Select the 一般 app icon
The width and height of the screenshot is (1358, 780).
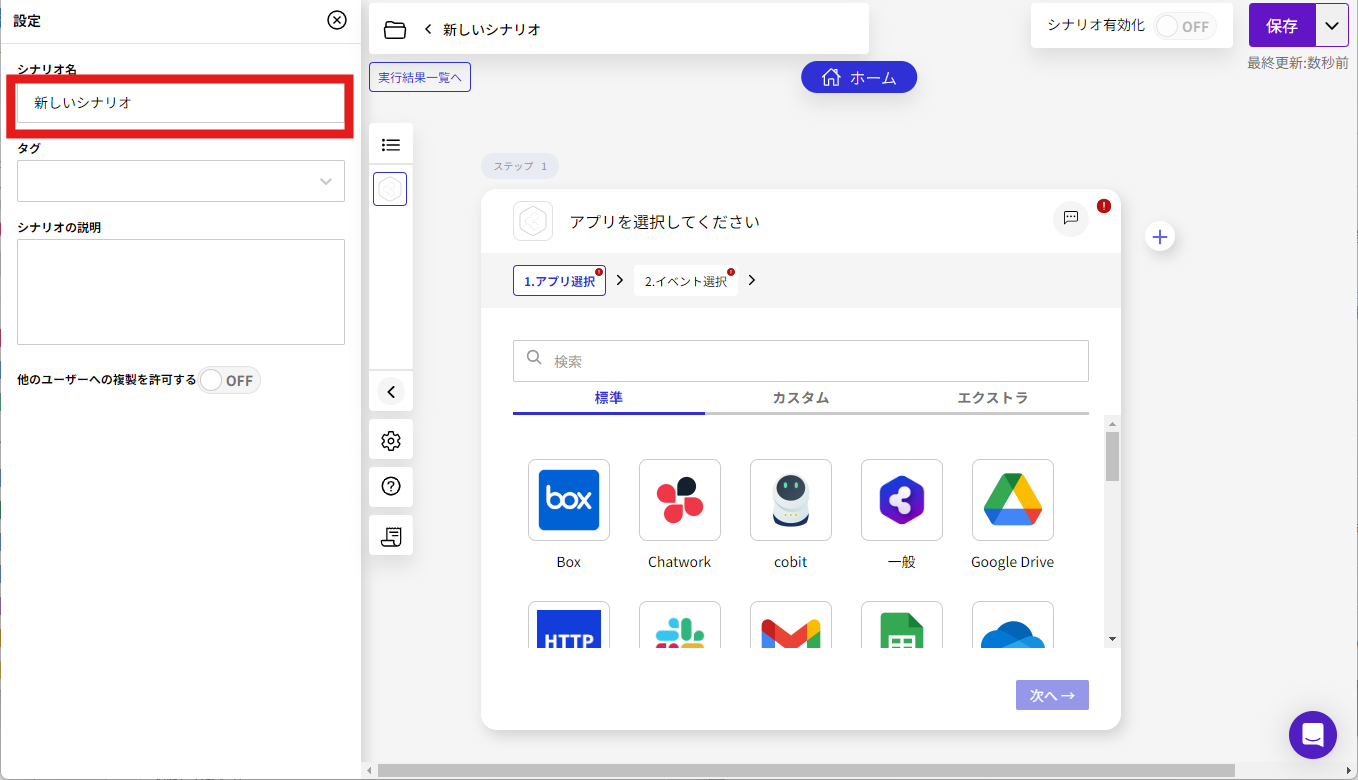coord(902,500)
